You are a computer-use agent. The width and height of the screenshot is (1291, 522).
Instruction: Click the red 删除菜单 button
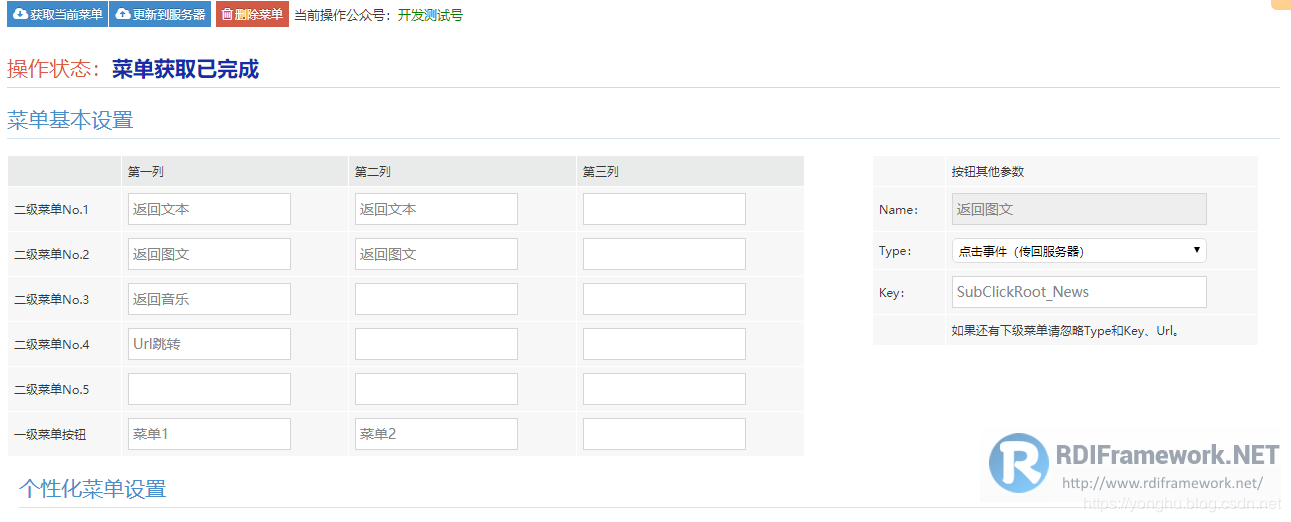coord(252,14)
